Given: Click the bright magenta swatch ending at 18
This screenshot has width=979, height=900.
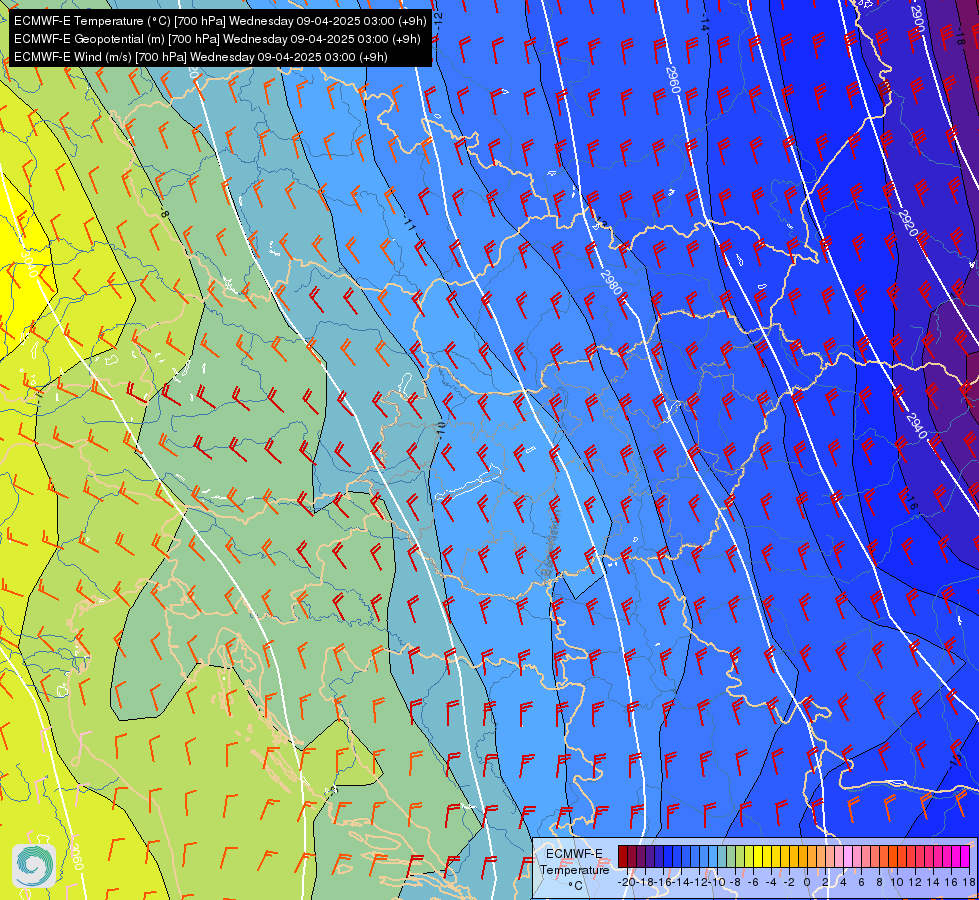Looking at the screenshot, I should click(x=965, y=856).
